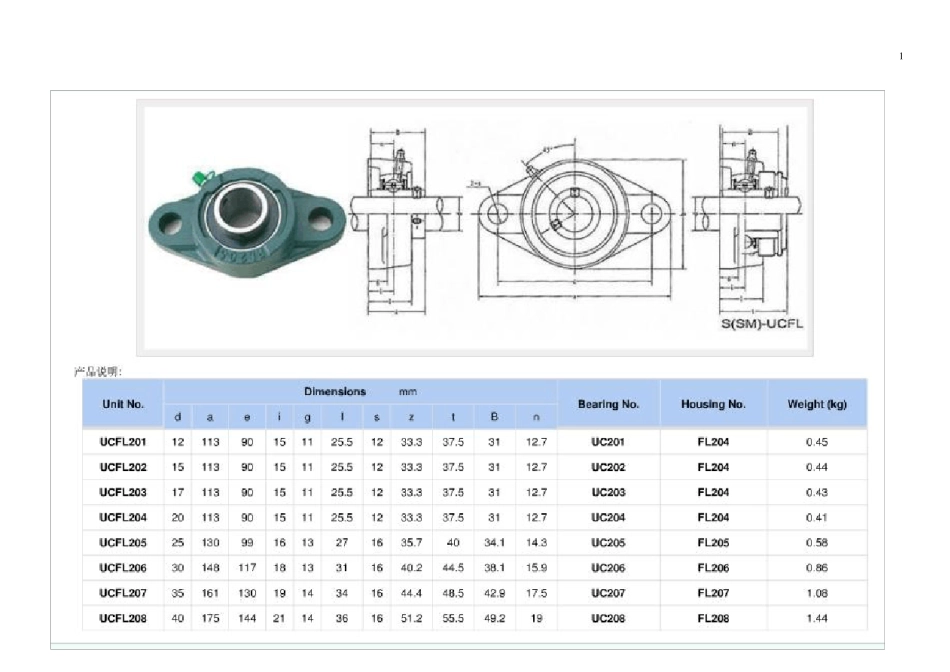Click the 'd' dimension subheader
Screen dimensions: 950x672
178,417
